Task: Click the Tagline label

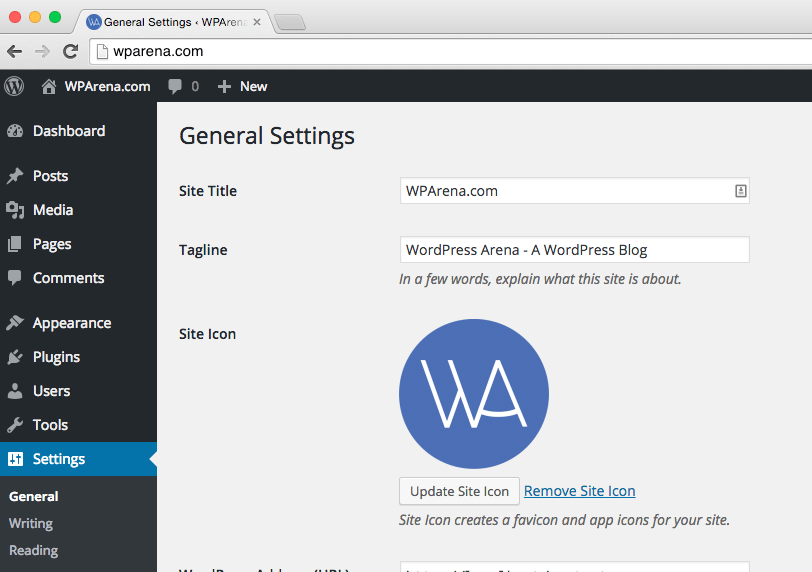Action: click(203, 250)
